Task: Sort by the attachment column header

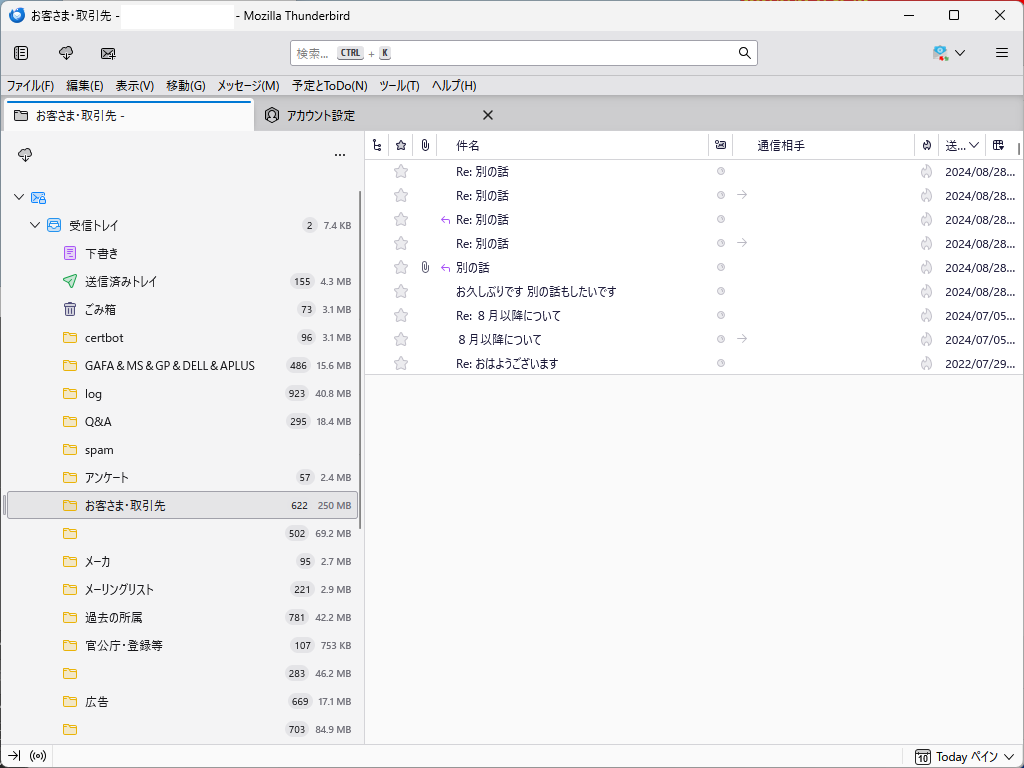Action: click(x=425, y=145)
